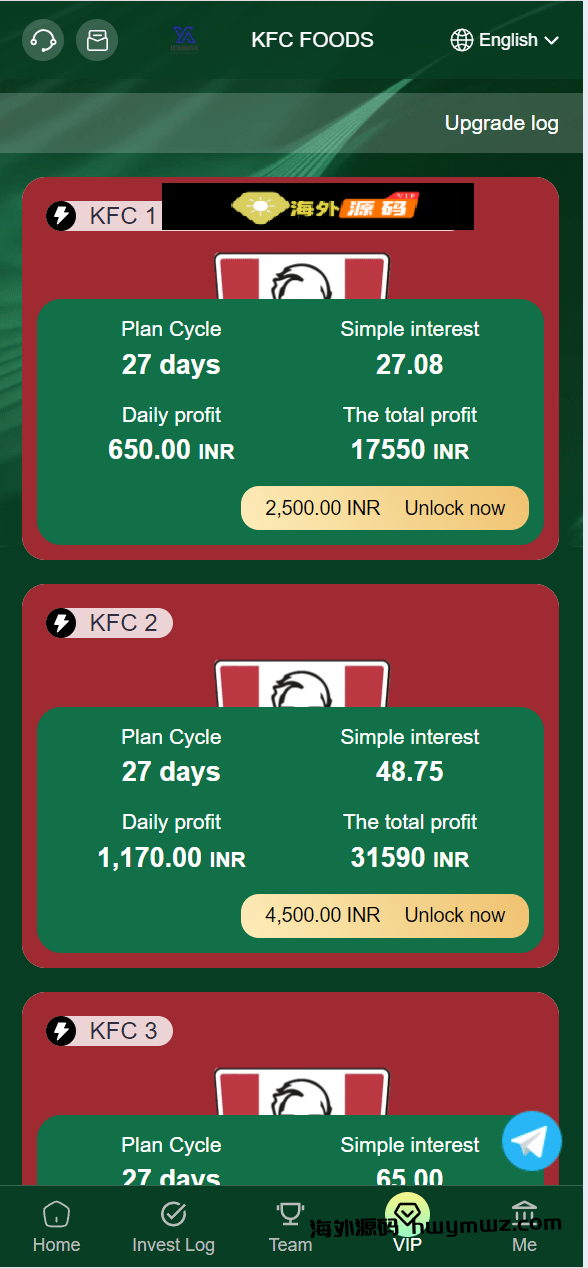Click the lightning bolt icon beside KFC 2
Viewport: 588px width, 1268px height.
61,623
